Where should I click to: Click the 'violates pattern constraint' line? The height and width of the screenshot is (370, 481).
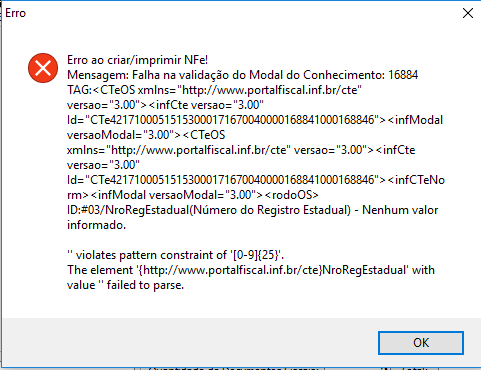(x=175, y=255)
